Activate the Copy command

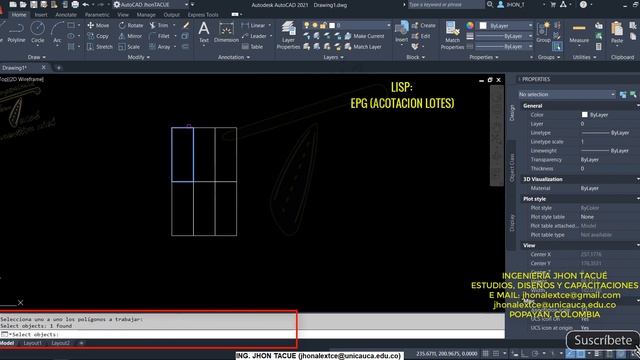point(98,36)
